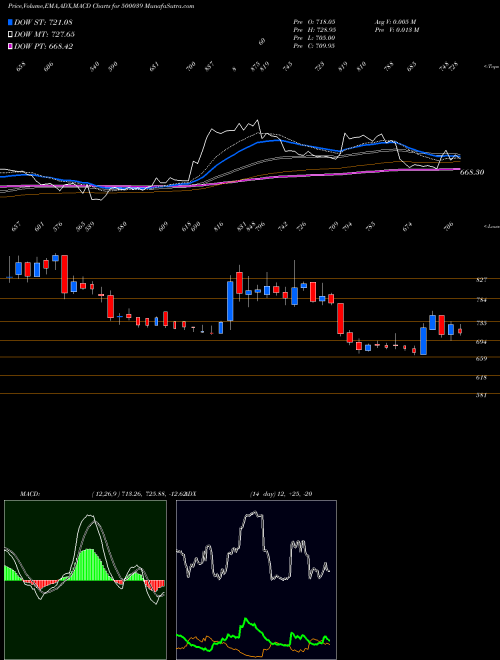Click the white DOW MT legend swatch
Screen dimensions: 500x660
10,34
